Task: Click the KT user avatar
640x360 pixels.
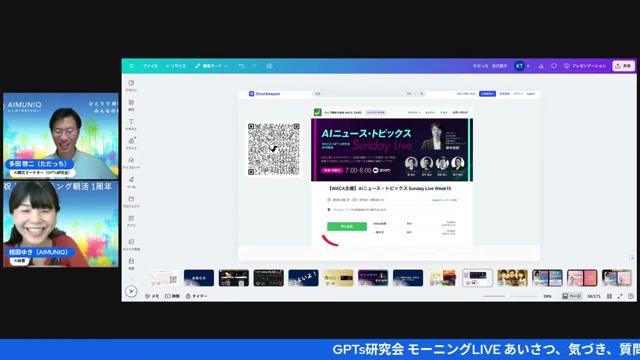Action: click(x=519, y=66)
